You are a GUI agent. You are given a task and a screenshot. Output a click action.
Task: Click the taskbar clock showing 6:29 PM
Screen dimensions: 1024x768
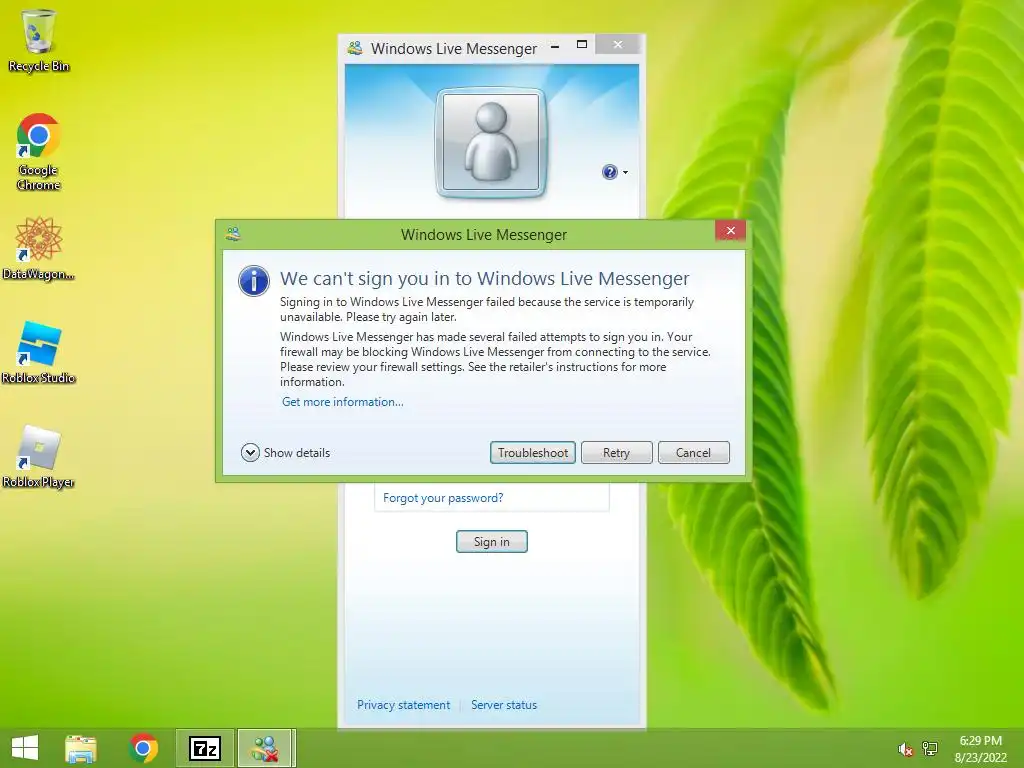click(x=980, y=749)
